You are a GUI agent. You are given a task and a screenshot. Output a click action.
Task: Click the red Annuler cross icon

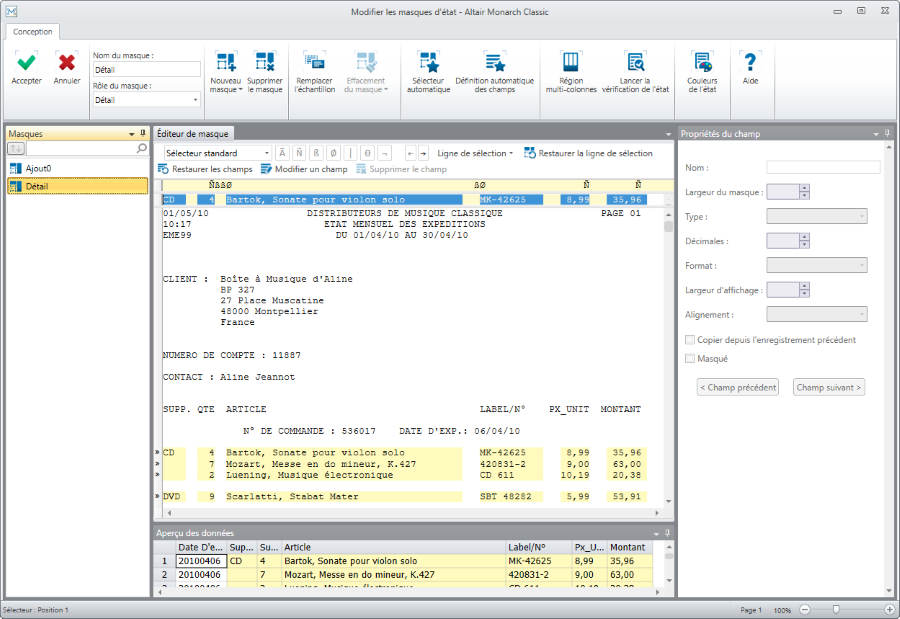pos(67,62)
